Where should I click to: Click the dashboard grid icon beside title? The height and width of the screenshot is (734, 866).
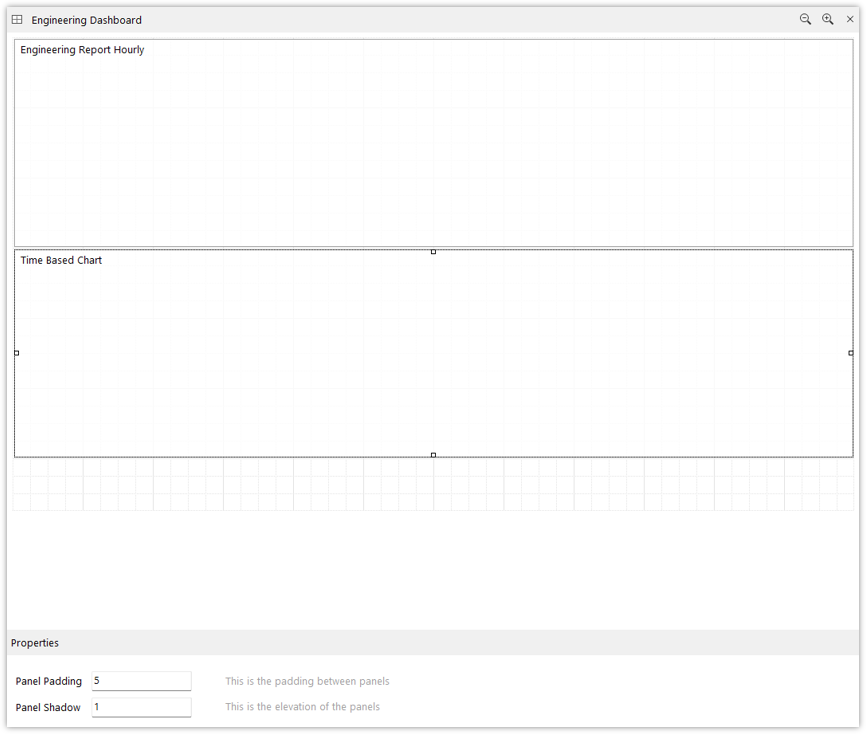(x=17, y=19)
